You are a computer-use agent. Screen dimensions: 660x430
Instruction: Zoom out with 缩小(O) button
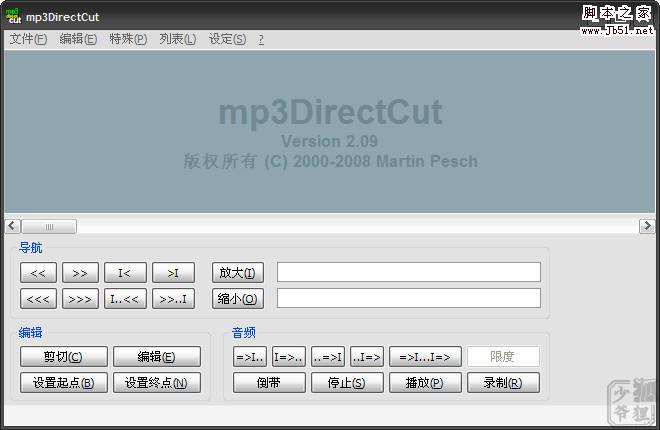238,299
